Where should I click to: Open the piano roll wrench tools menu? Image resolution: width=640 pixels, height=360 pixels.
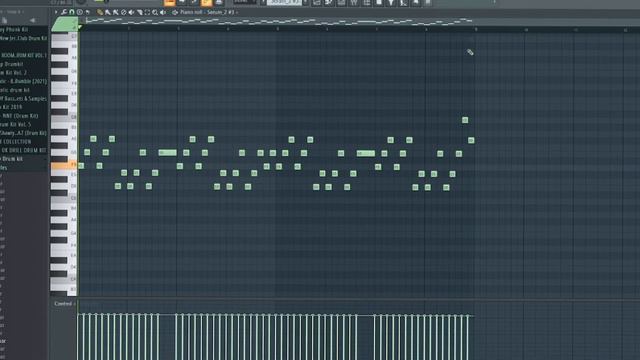point(64,12)
